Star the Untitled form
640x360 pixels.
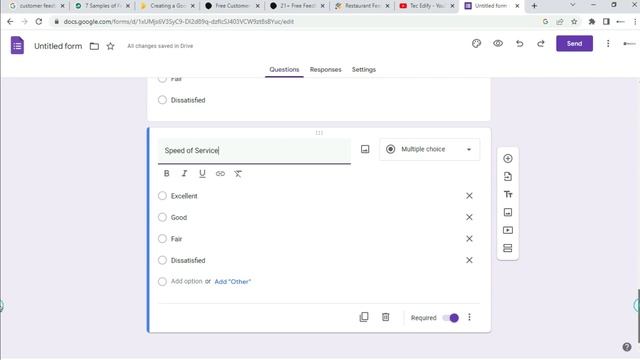(x=110, y=46)
